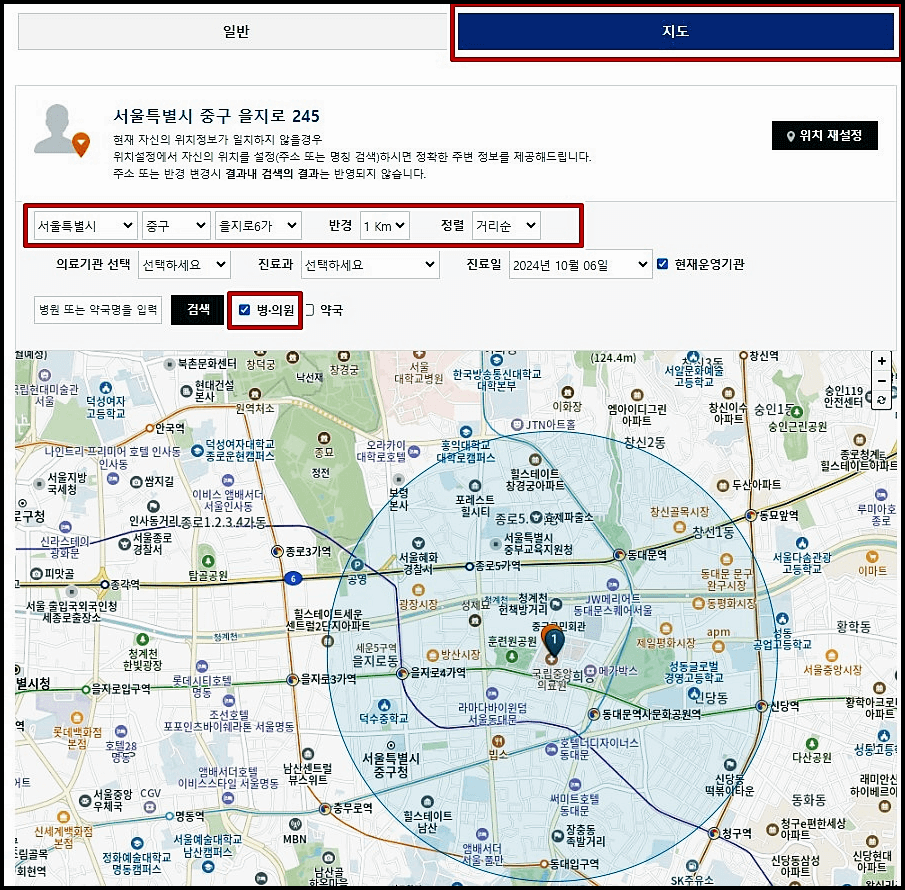Click the 을지로입구역 station icon on the map
The height and width of the screenshot is (890, 905).
click(x=87, y=688)
